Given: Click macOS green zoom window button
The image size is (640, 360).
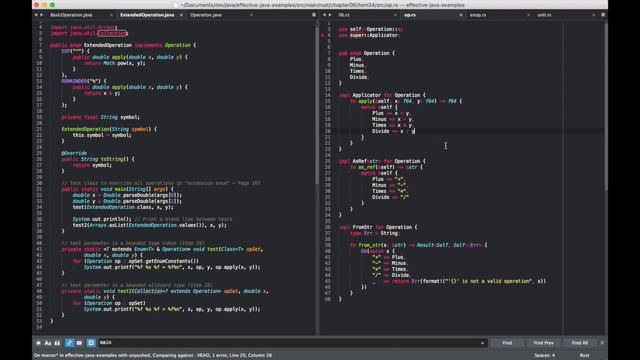Looking at the screenshot, I should pos(52,5).
